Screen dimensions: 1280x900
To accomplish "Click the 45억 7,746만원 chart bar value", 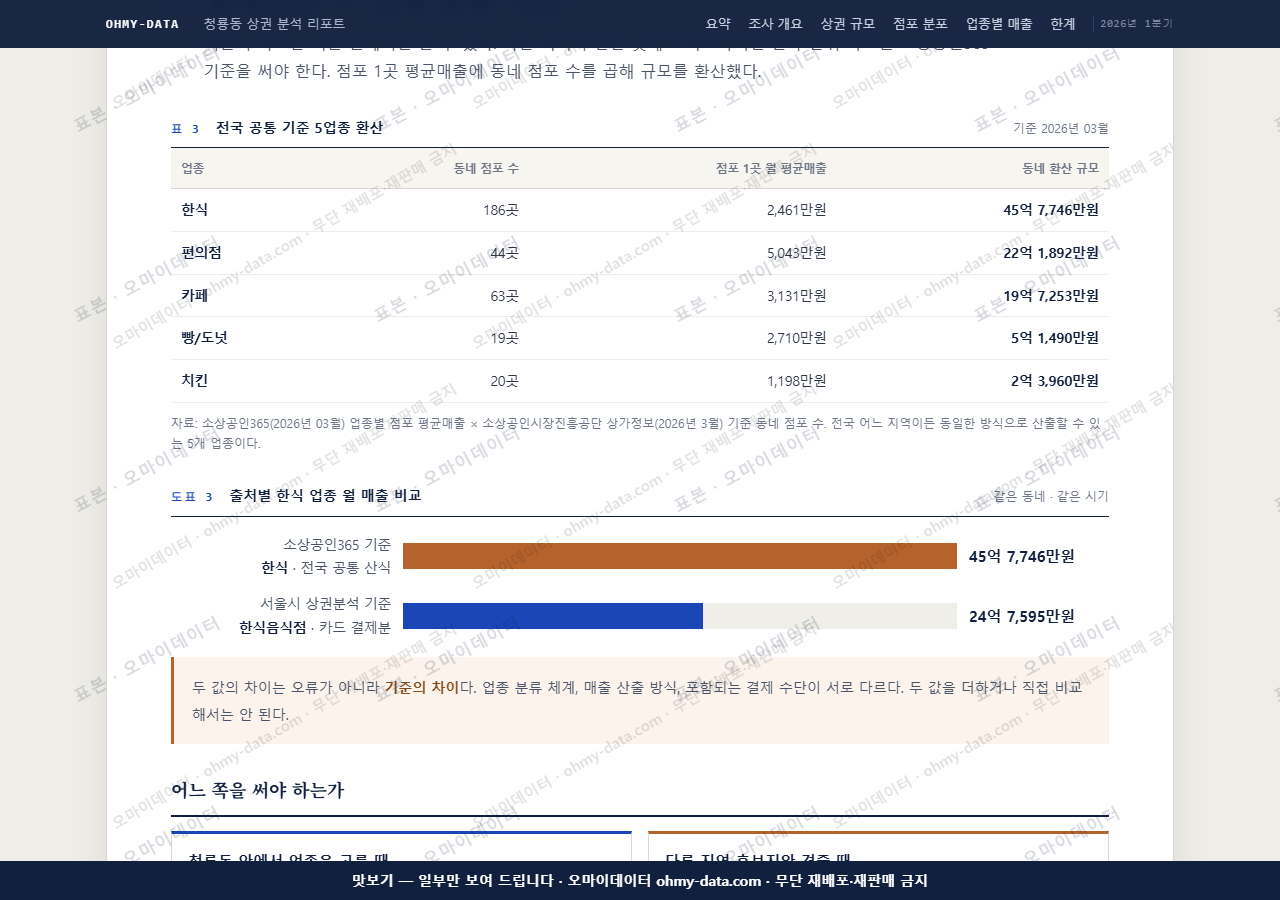I will 1022,557.
